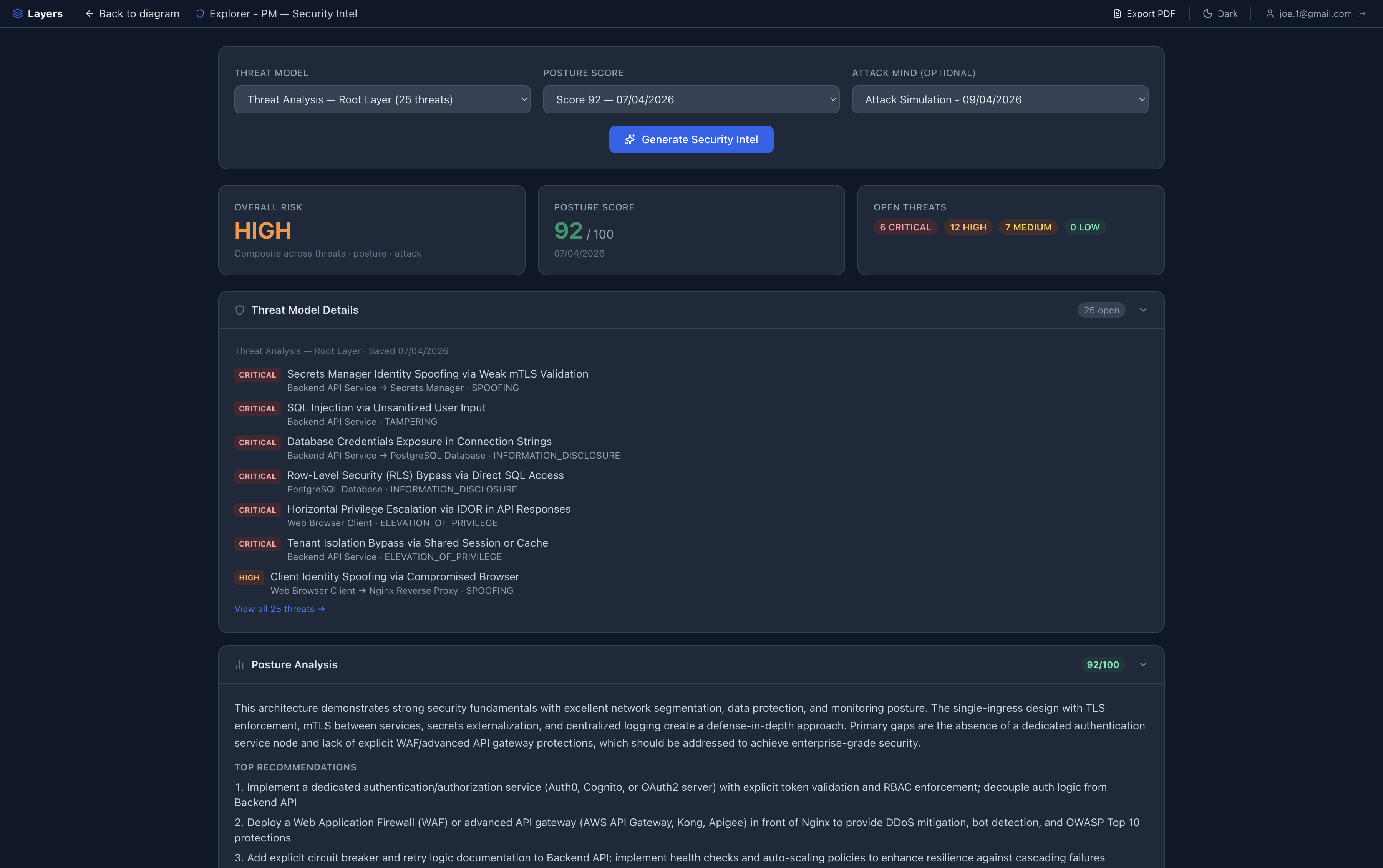Go Back to diagram

(x=132, y=13)
